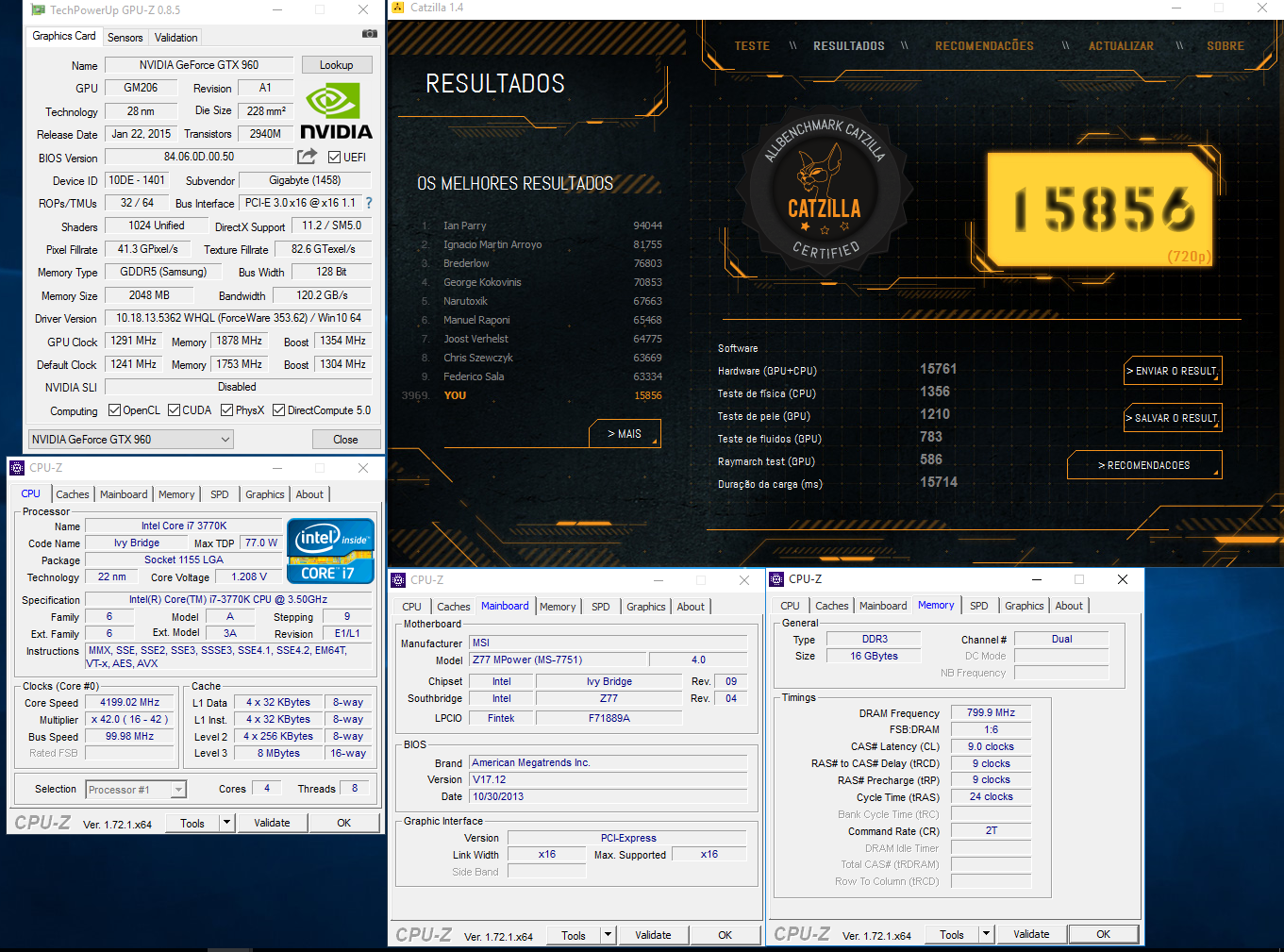The width and height of the screenshot is (1284, 952).
Task: Click the Ian Parry leaderboard row
Action: tap(541, 225)
